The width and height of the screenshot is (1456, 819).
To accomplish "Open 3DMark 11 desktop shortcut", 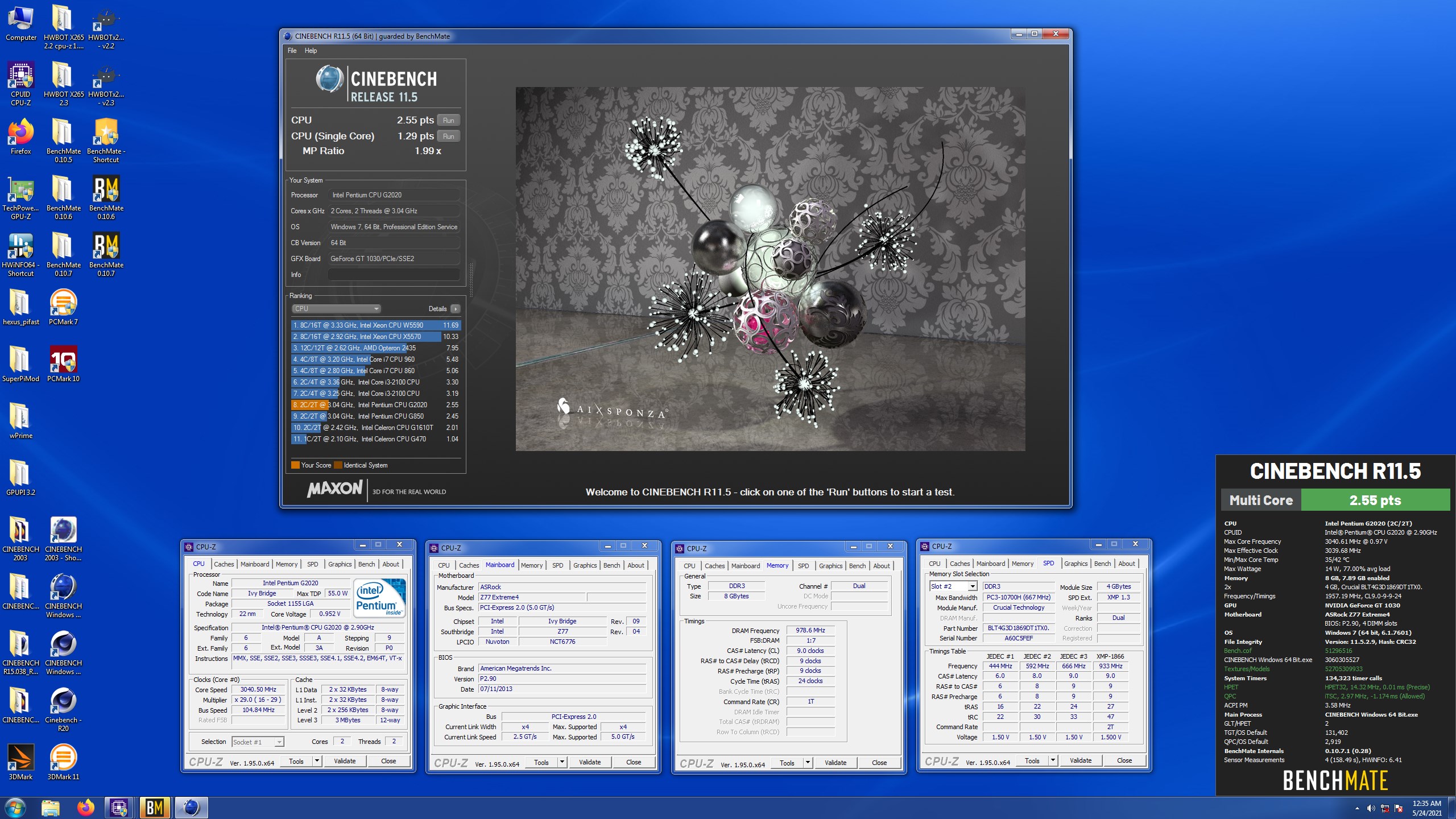I will coord(63,762).
